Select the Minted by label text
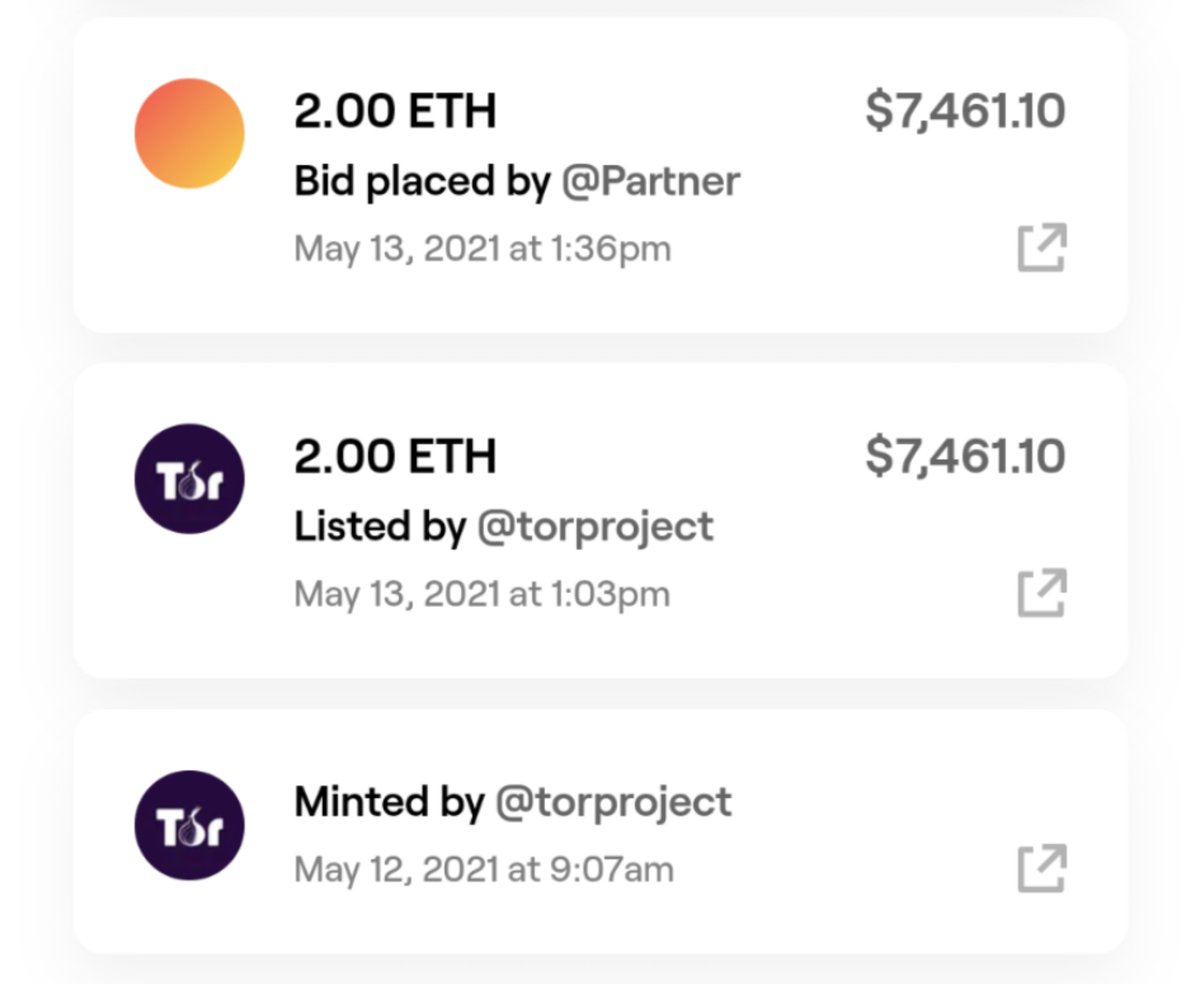Screen dimensions: 1200x984 click(x=389, y=802)
